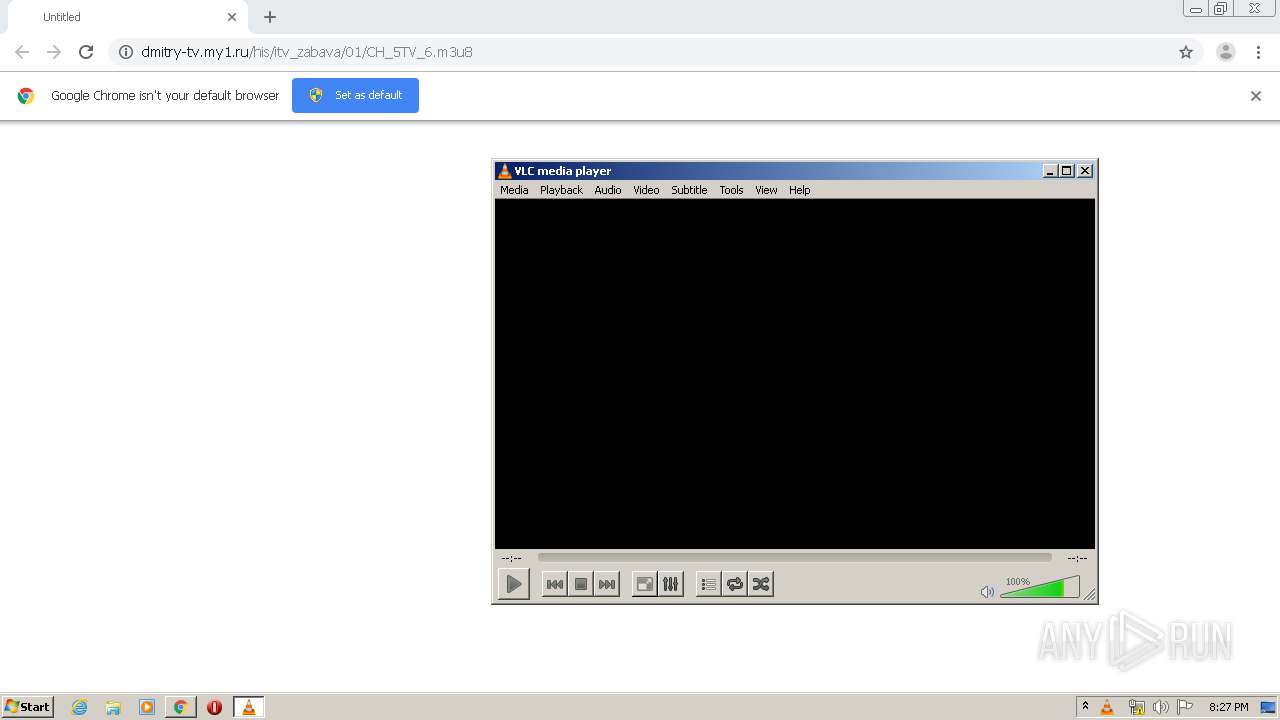Viewport: 1280px width, 720px height.
Task: Open Action Center flag icon
Action: [x=1185, y=707]
